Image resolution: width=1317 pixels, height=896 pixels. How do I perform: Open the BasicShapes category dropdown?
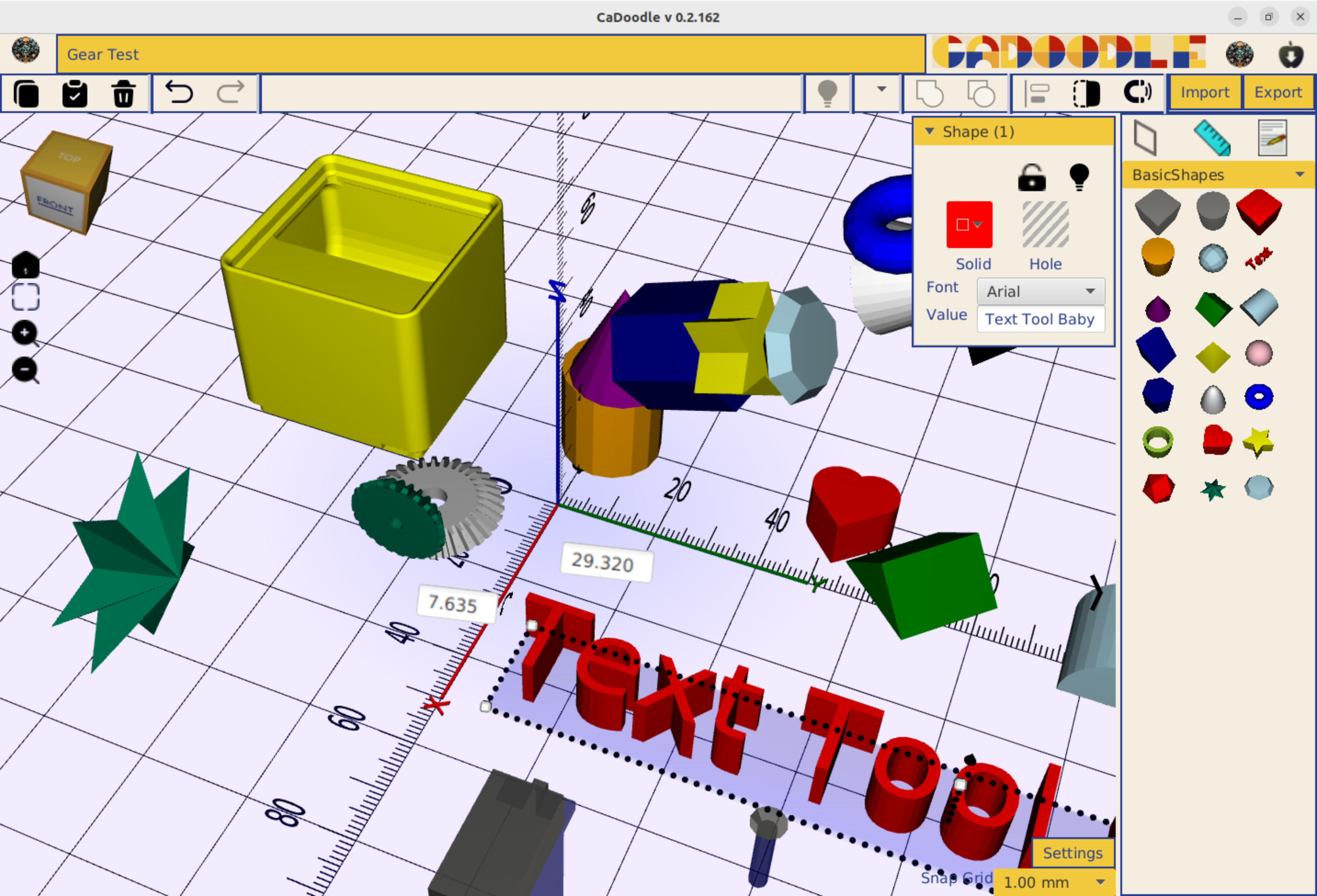tap(1218, 175)
